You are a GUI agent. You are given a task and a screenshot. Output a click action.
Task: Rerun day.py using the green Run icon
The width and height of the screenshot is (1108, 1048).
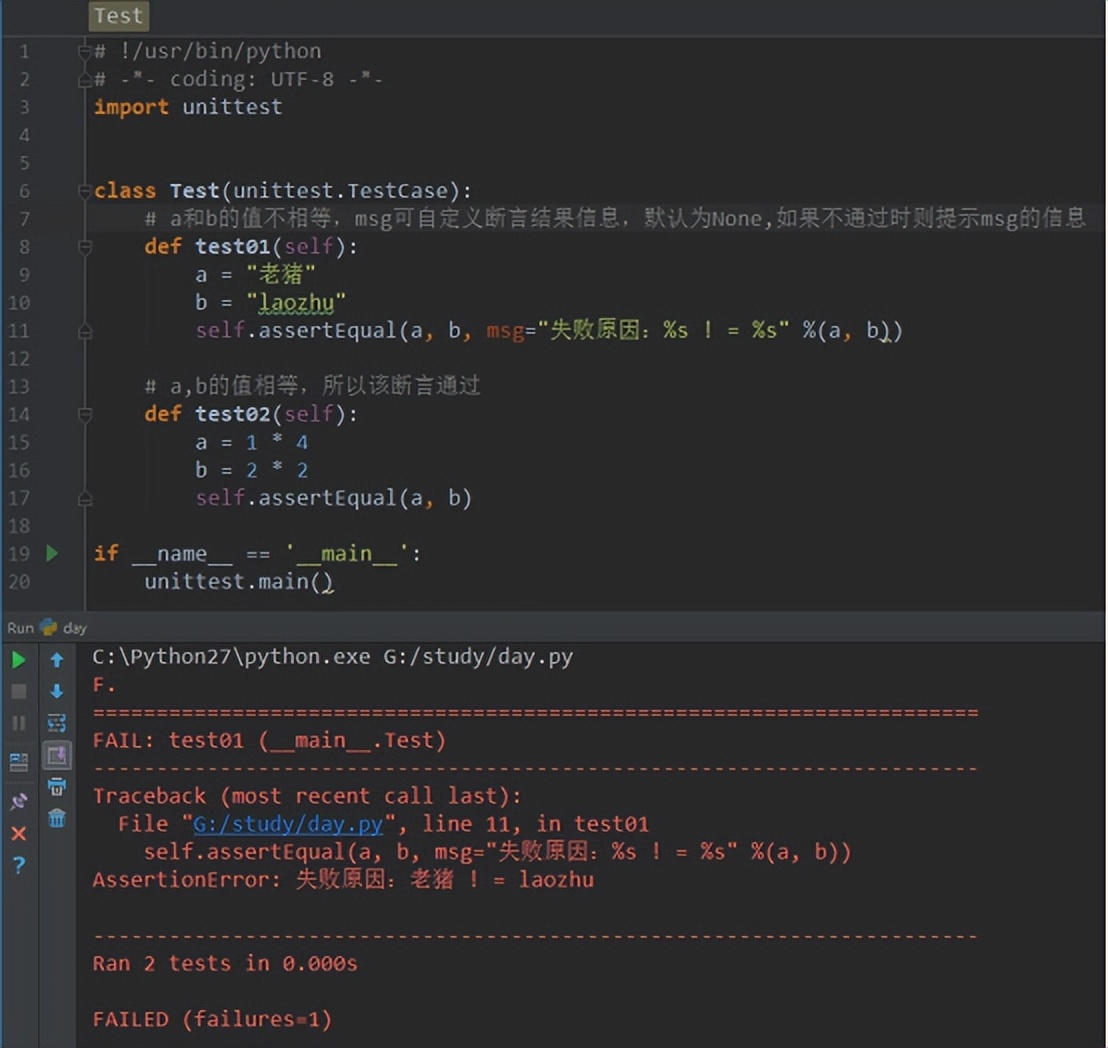pyautogui.click(x=18, y=660)
